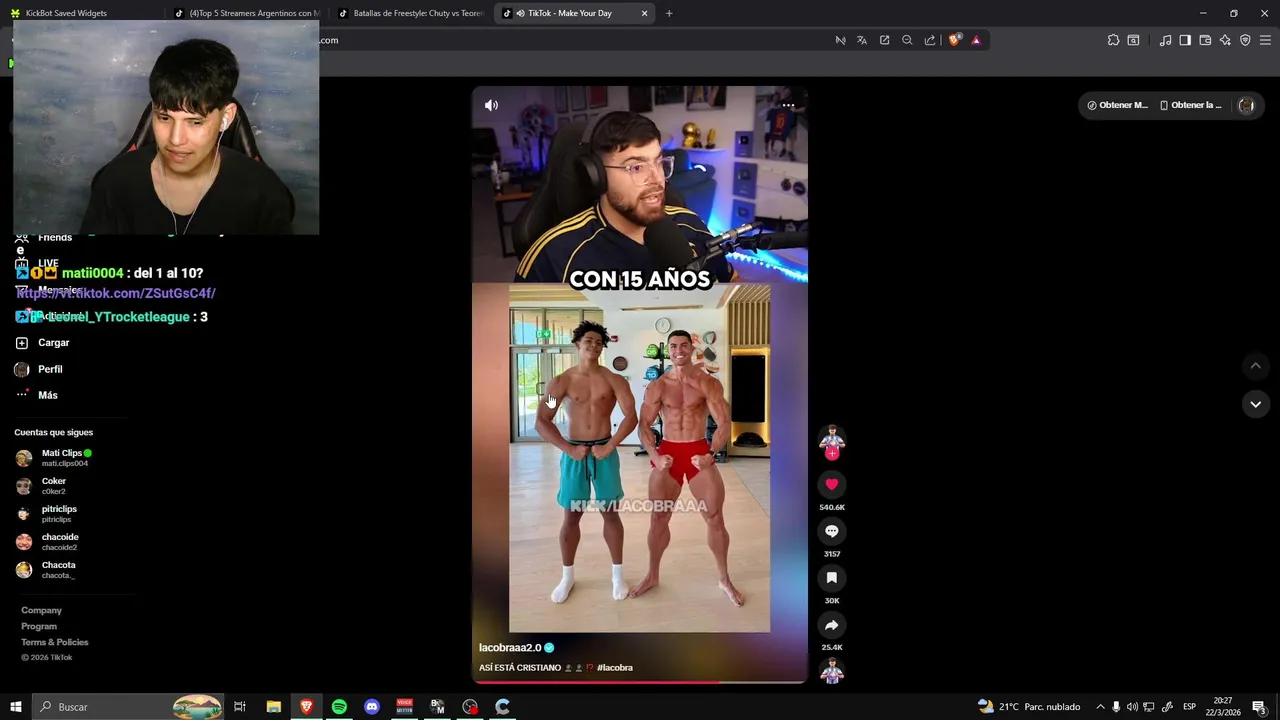Open the Brave VPN shield icon
Screen dimensions: 1280x720
pyautogui.click(x=1245, y=40)
